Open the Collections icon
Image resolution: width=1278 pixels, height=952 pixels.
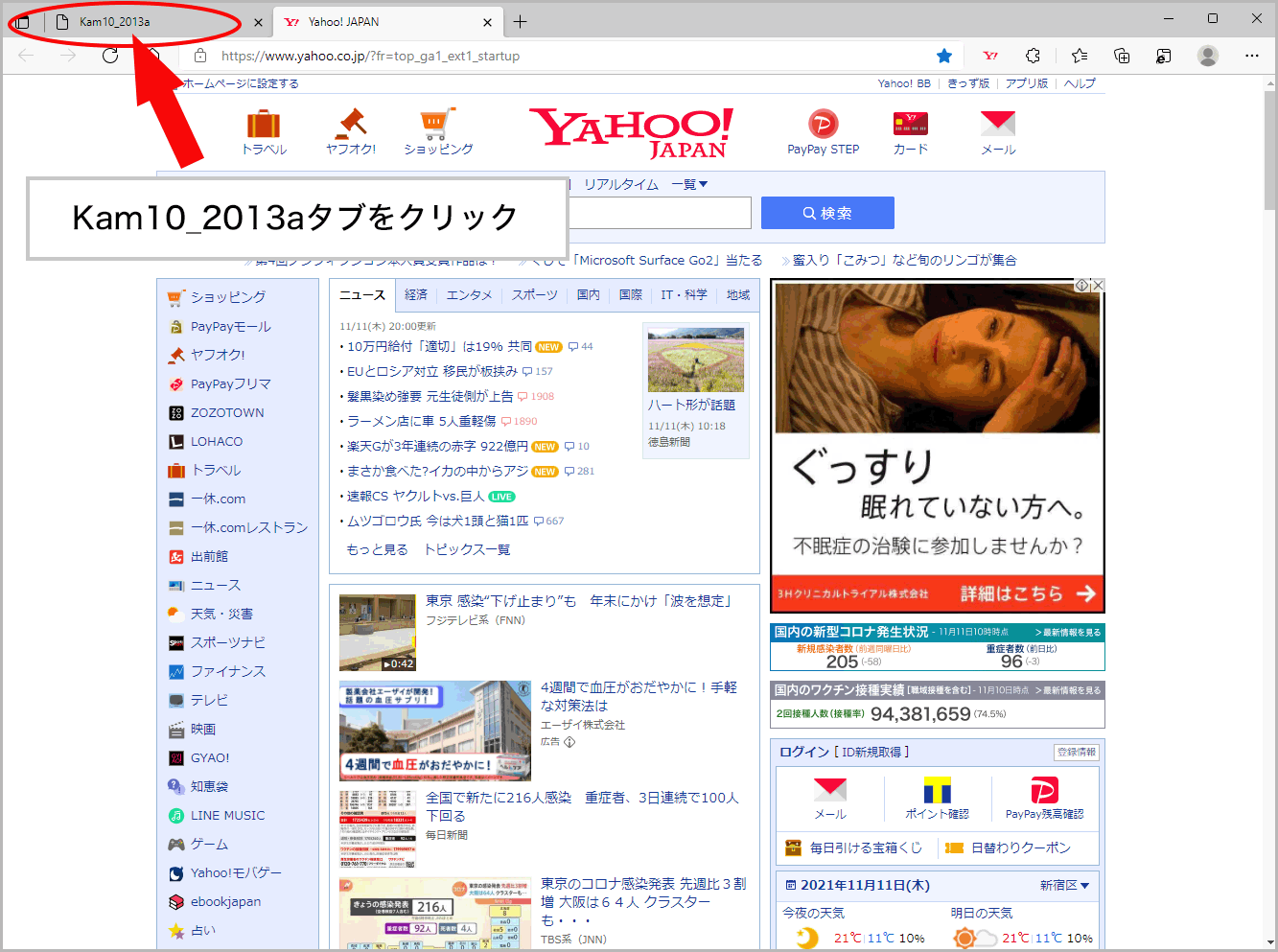click(x=1122, y=56)
